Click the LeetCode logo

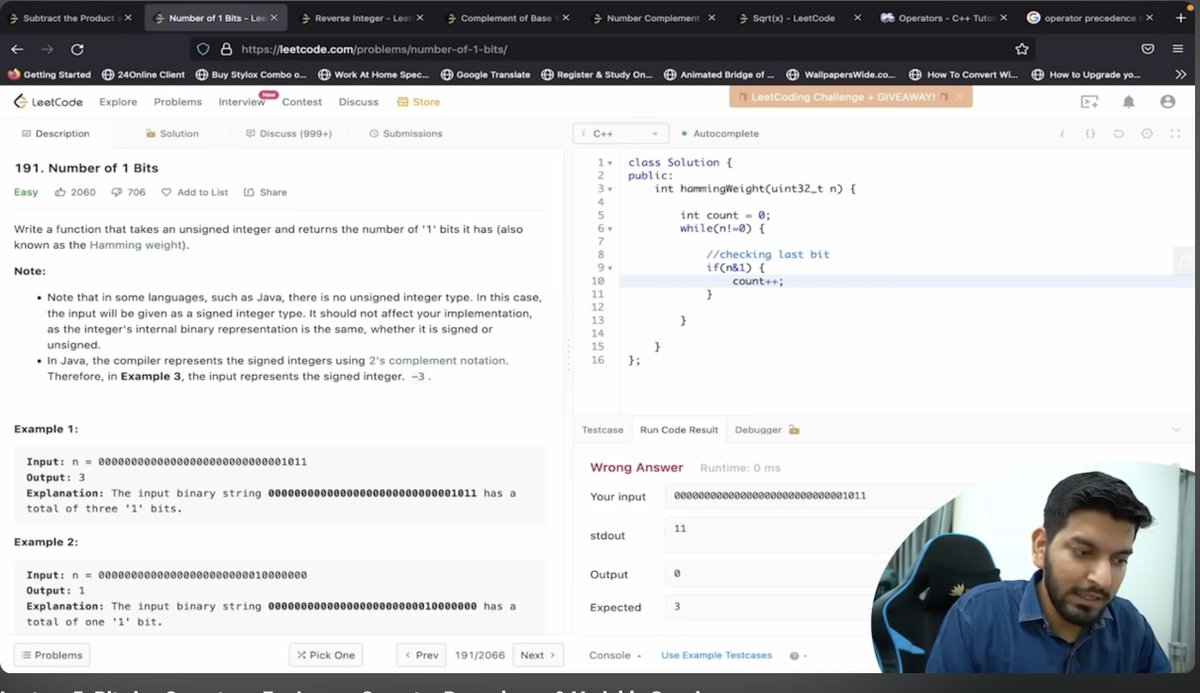pos(49,101)
